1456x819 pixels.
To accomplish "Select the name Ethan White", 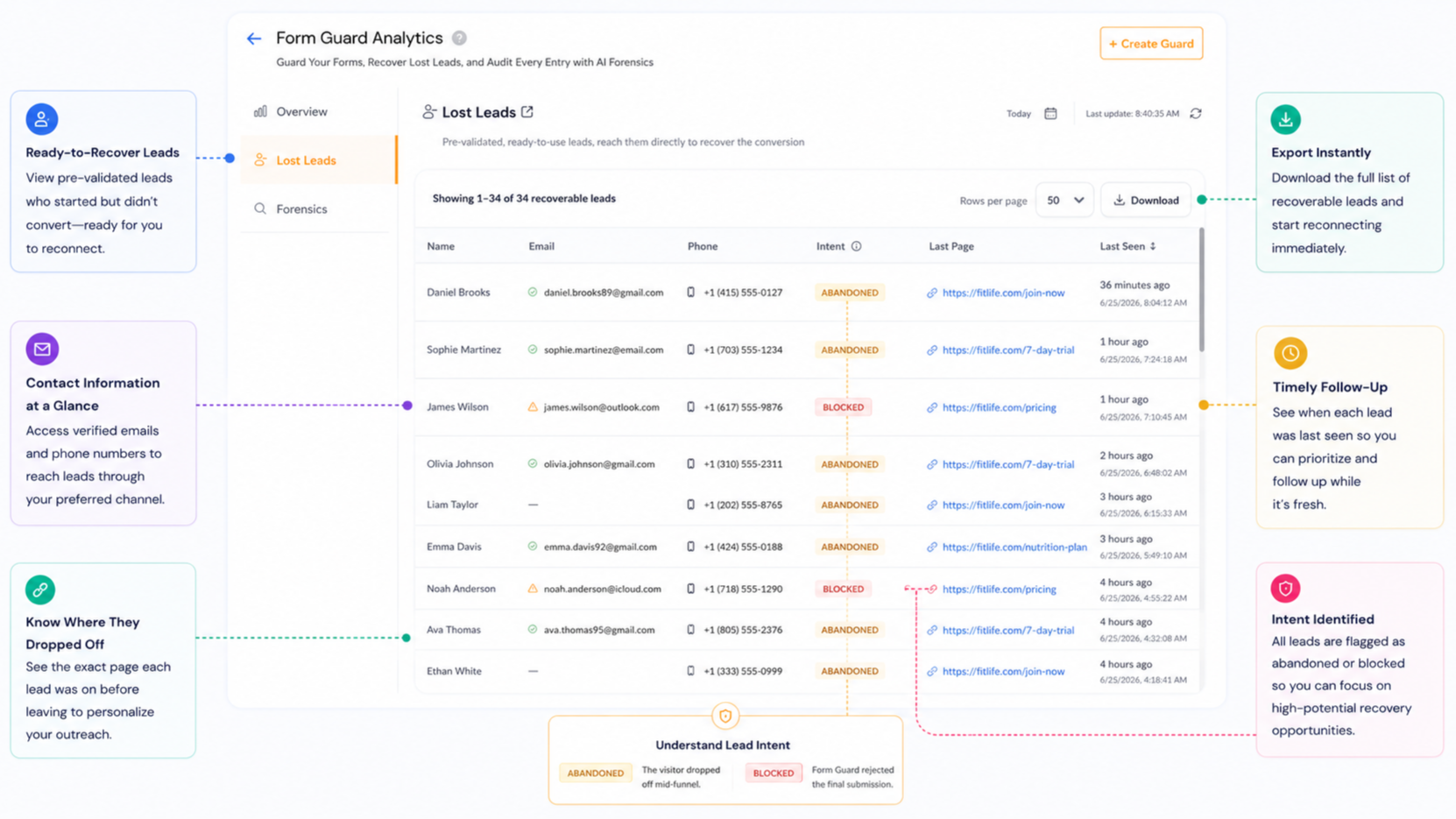I will [454, 671].
